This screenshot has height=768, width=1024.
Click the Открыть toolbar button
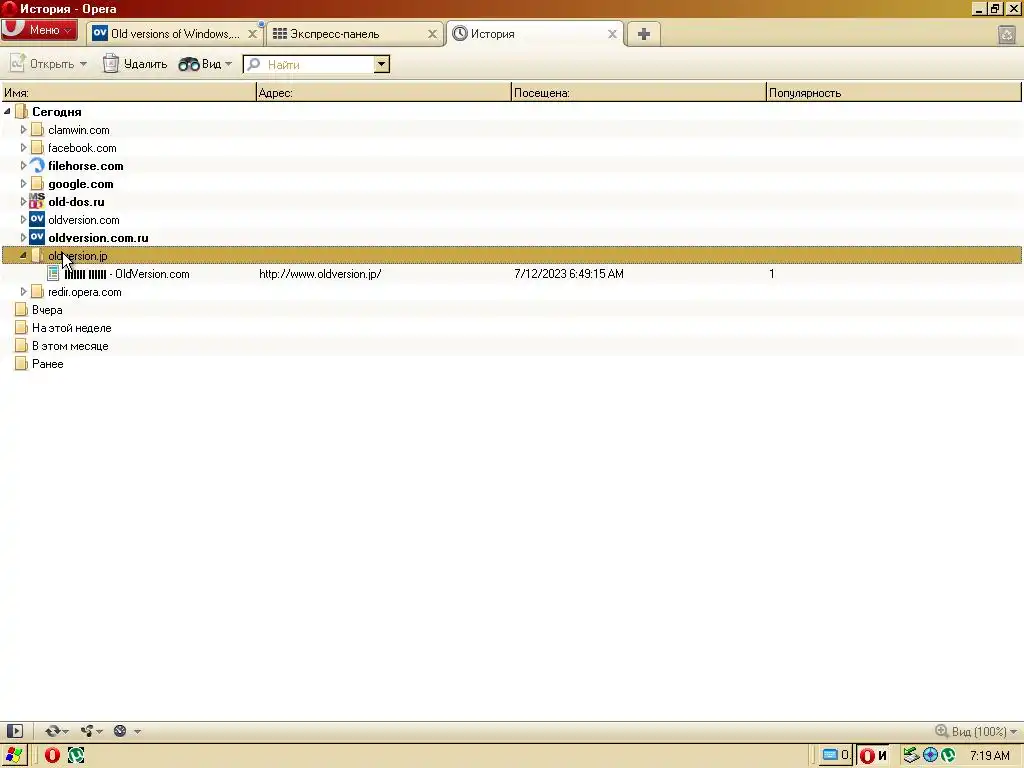[42, 64]
